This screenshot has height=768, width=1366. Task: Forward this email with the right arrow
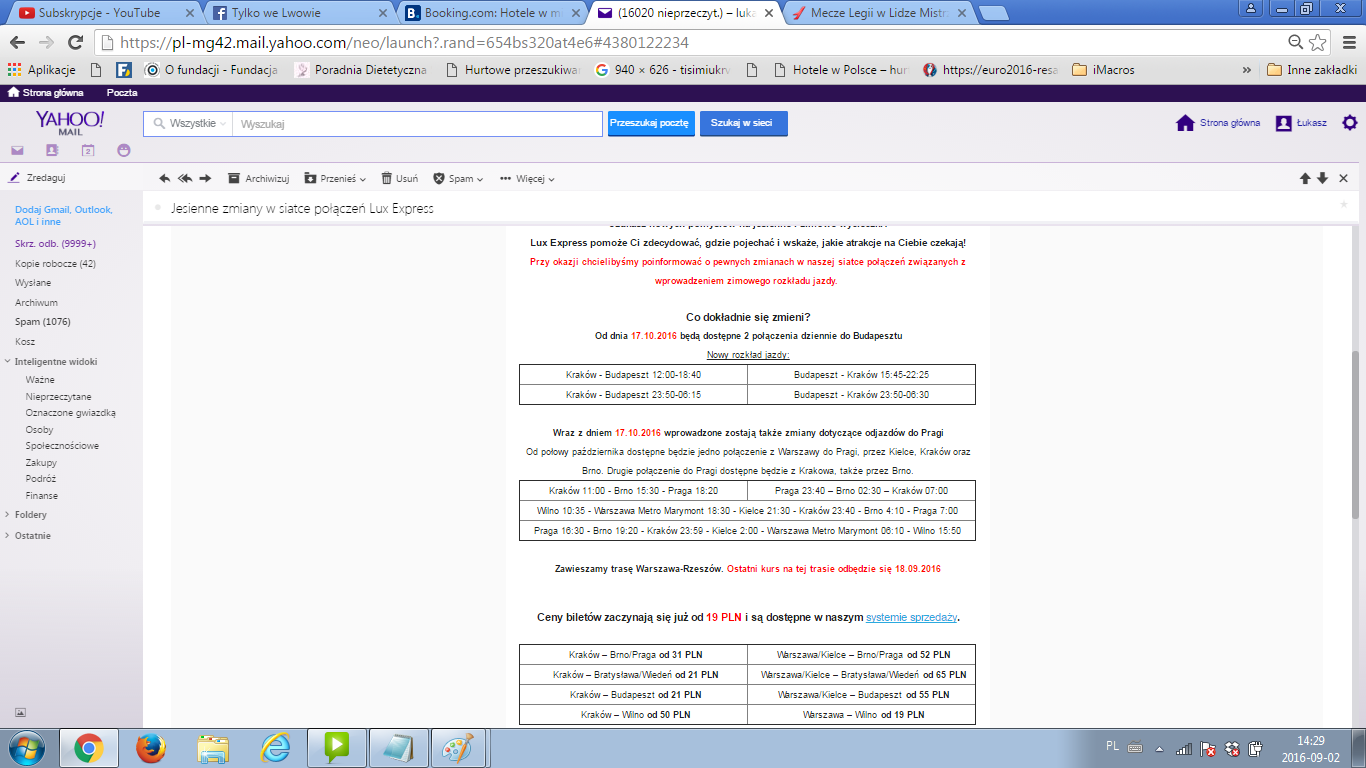(x=205, y=178)
